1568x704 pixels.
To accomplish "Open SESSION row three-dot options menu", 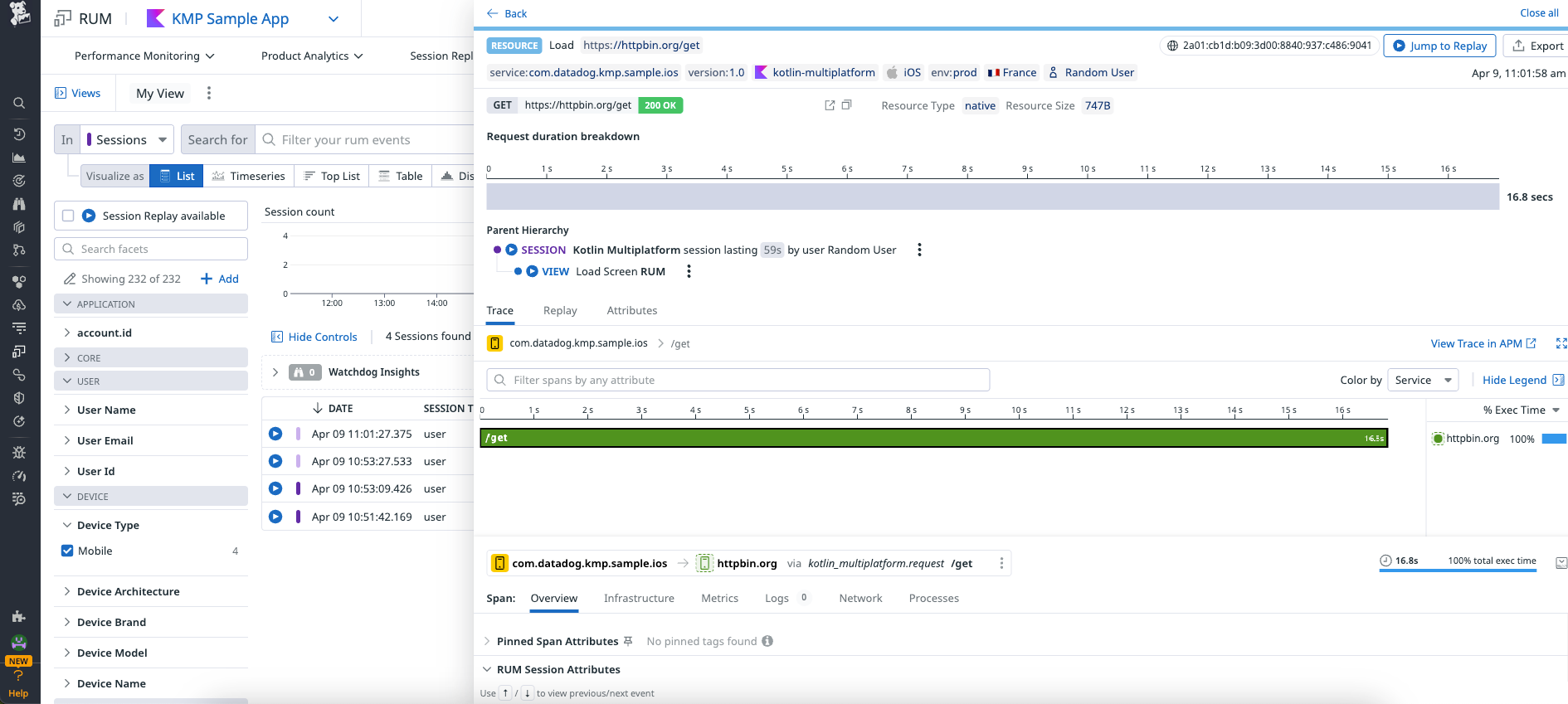I will click(x=919, y=250).
